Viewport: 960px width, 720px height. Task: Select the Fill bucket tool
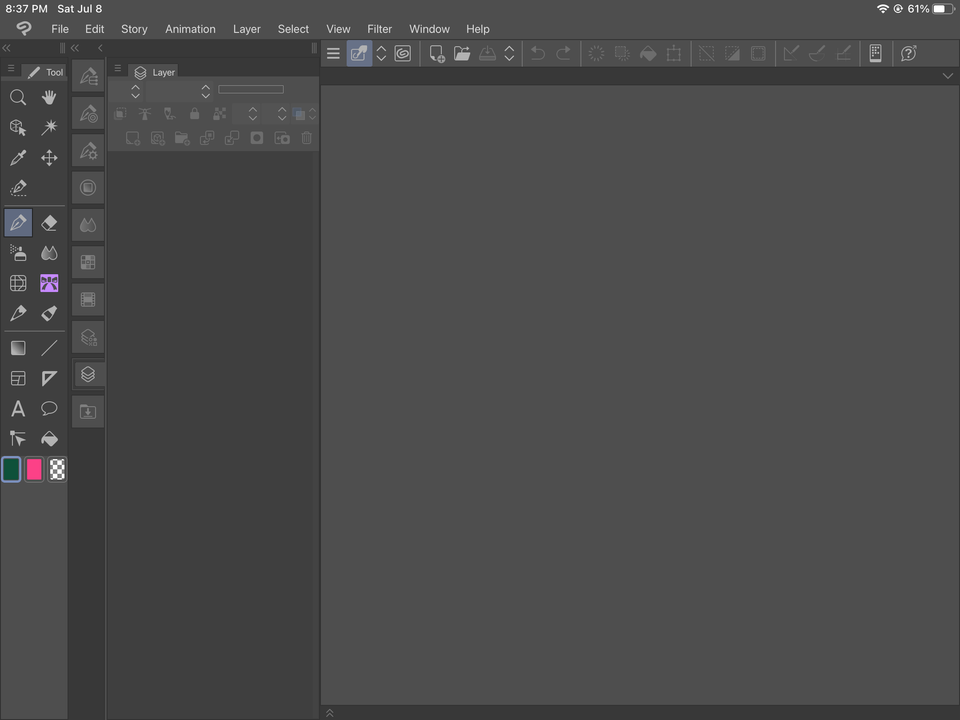pos(49,438)
